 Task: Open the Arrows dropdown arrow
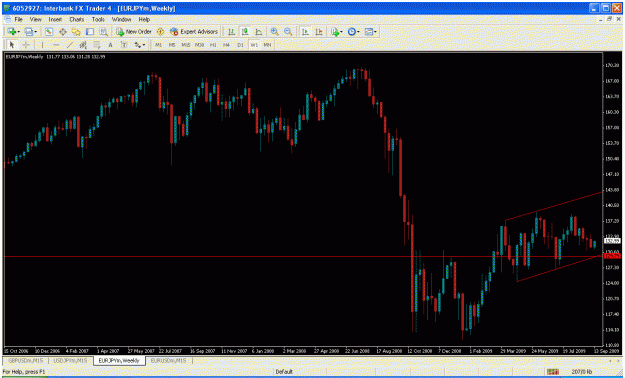pyautogui.click(x=144, y=45)
